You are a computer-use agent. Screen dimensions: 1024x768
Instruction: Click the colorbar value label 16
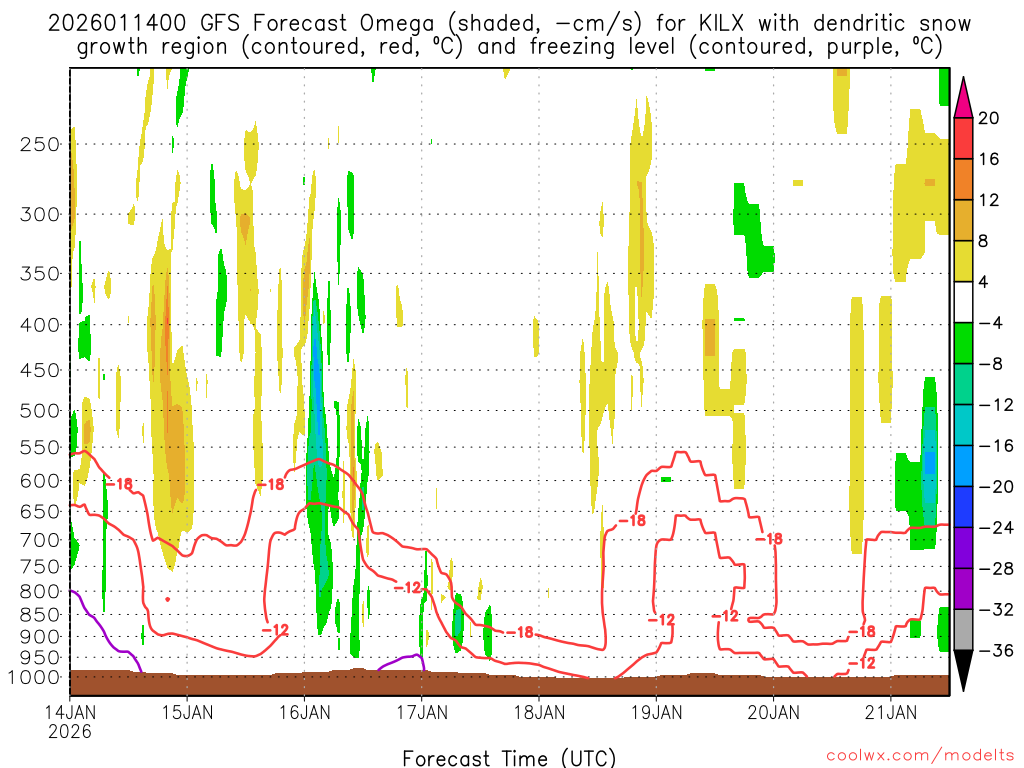coord(989,159)
